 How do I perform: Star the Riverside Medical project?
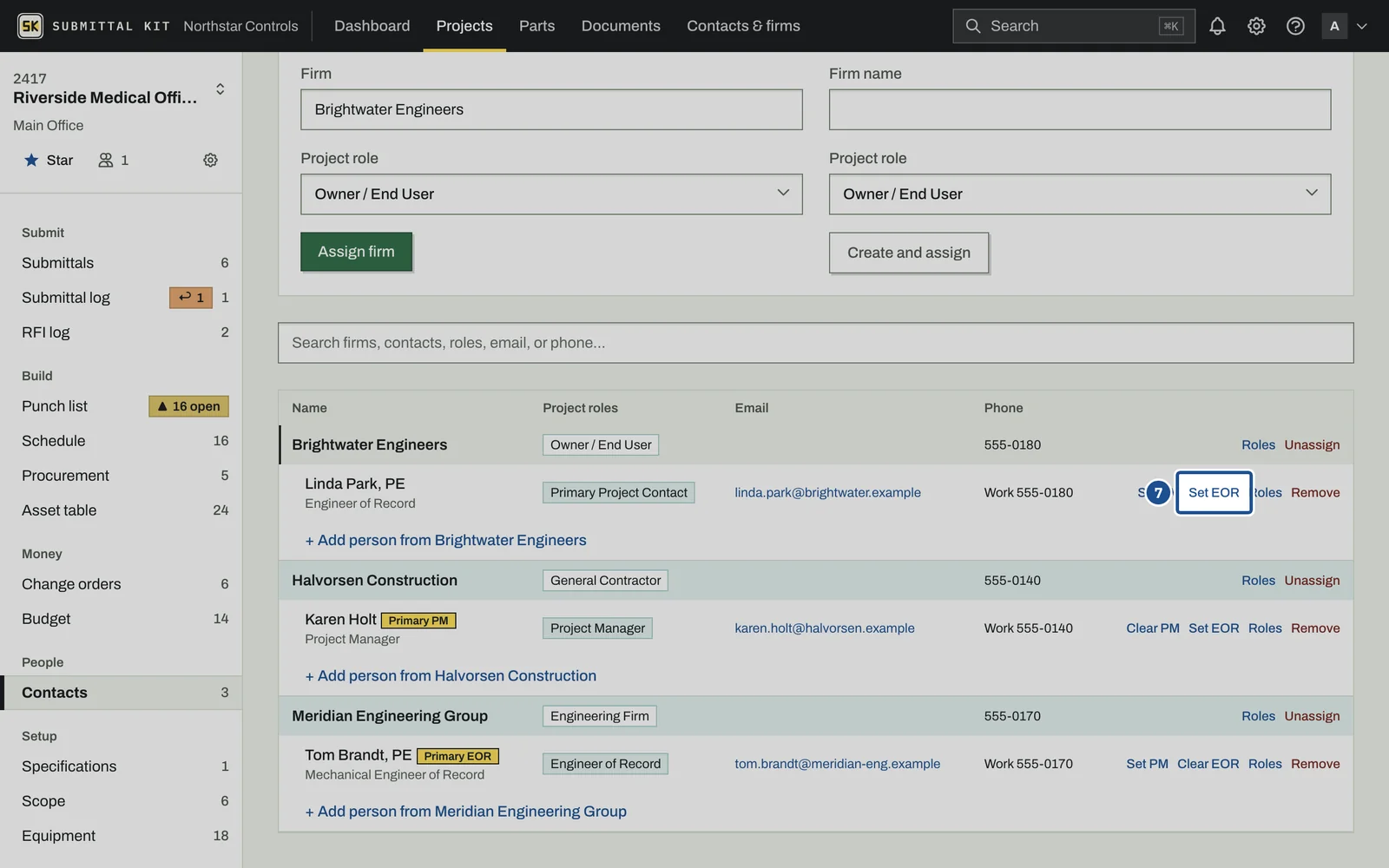[49, 160]
